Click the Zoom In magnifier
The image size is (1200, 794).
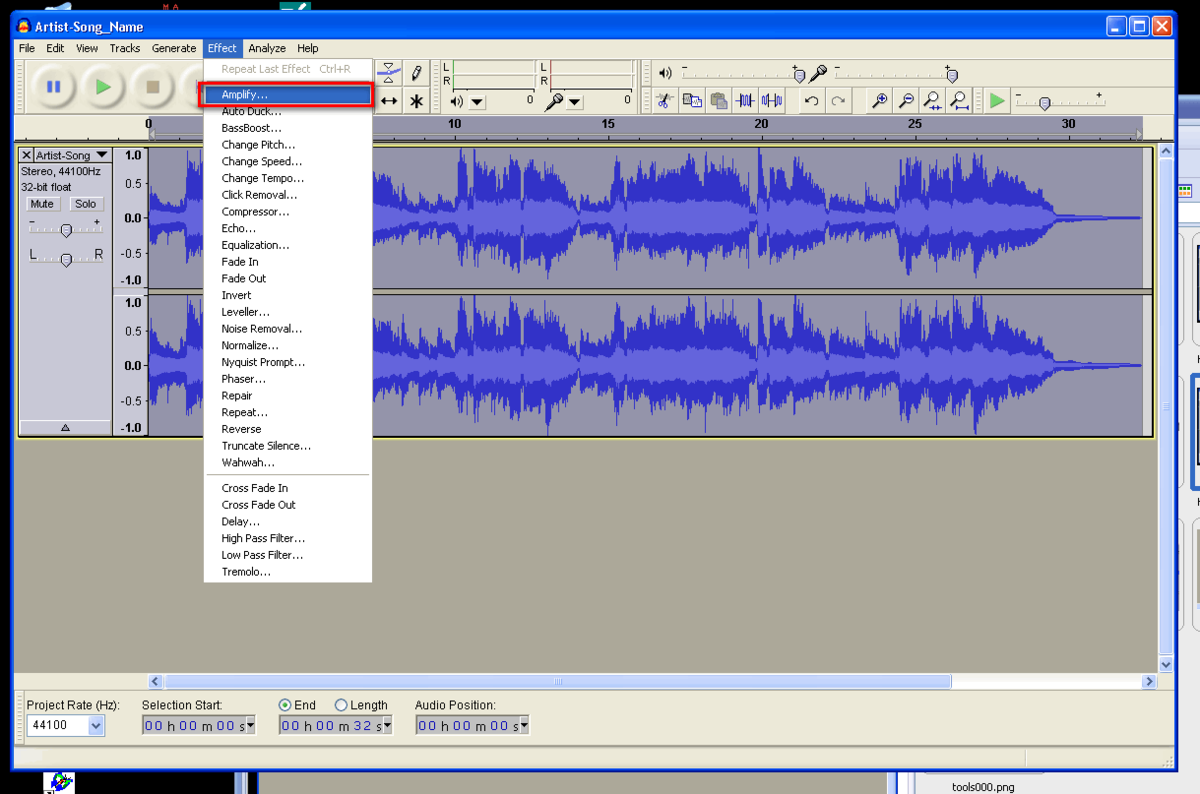880,100
